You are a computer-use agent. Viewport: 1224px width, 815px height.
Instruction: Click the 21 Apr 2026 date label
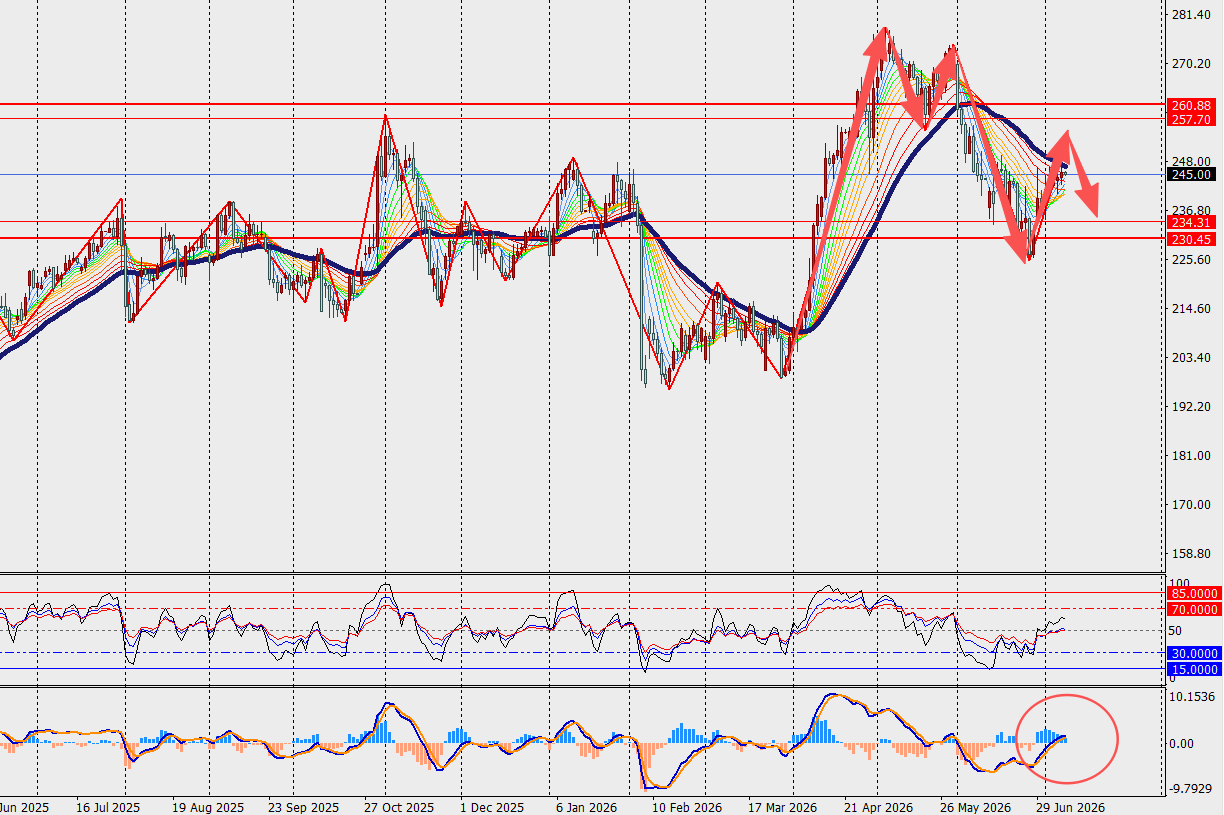878,806
